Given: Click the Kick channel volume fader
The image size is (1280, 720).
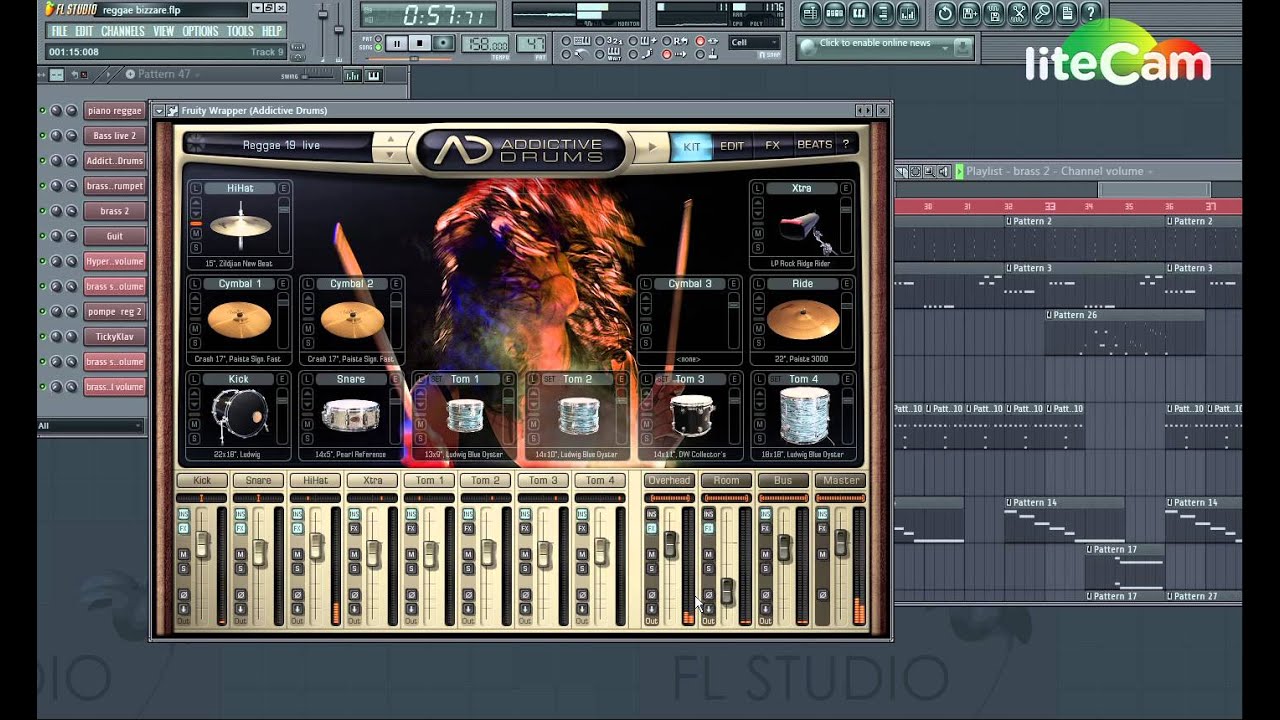Looking at the screenshot, I should 202,545.
